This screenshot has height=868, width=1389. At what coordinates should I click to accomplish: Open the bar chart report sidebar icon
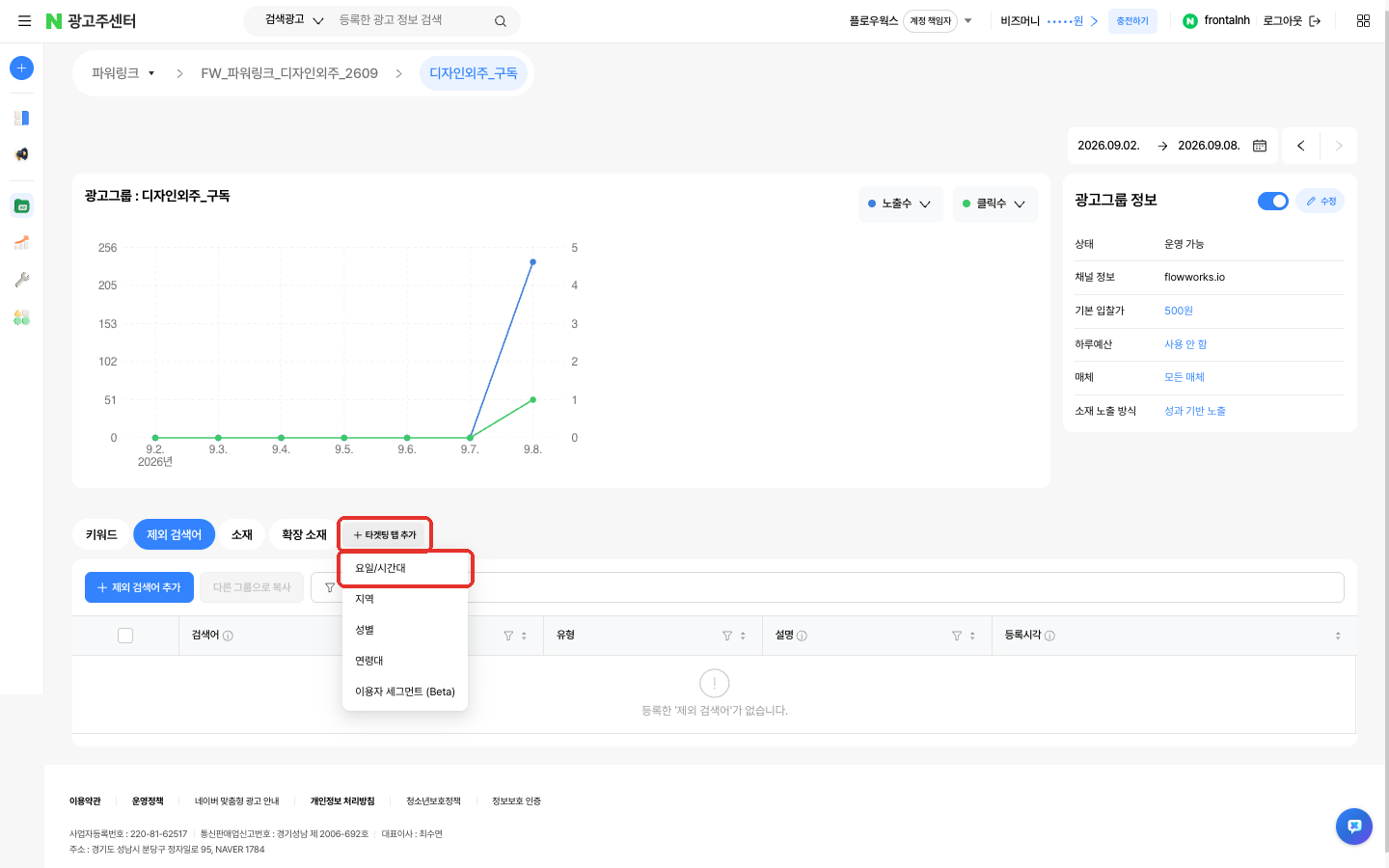[21, 242]
